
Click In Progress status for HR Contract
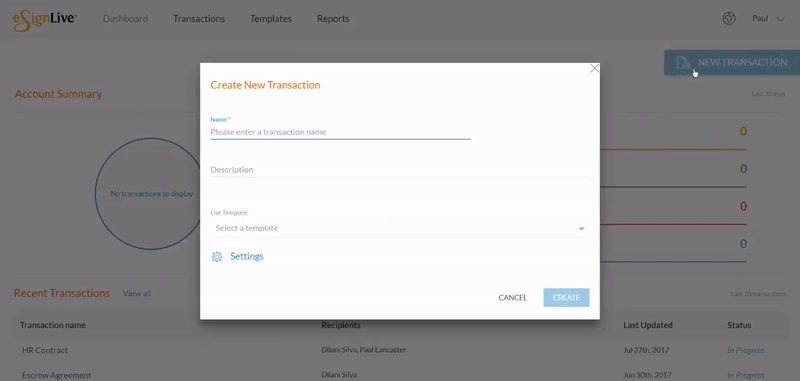[745, 350]
